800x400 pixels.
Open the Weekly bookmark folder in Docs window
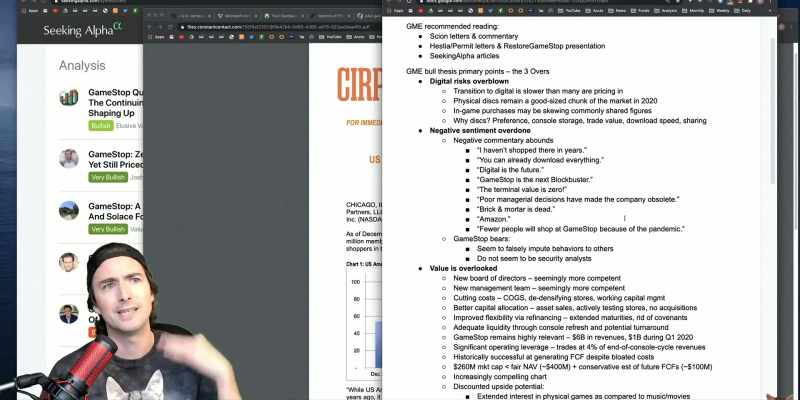(718, 11)
